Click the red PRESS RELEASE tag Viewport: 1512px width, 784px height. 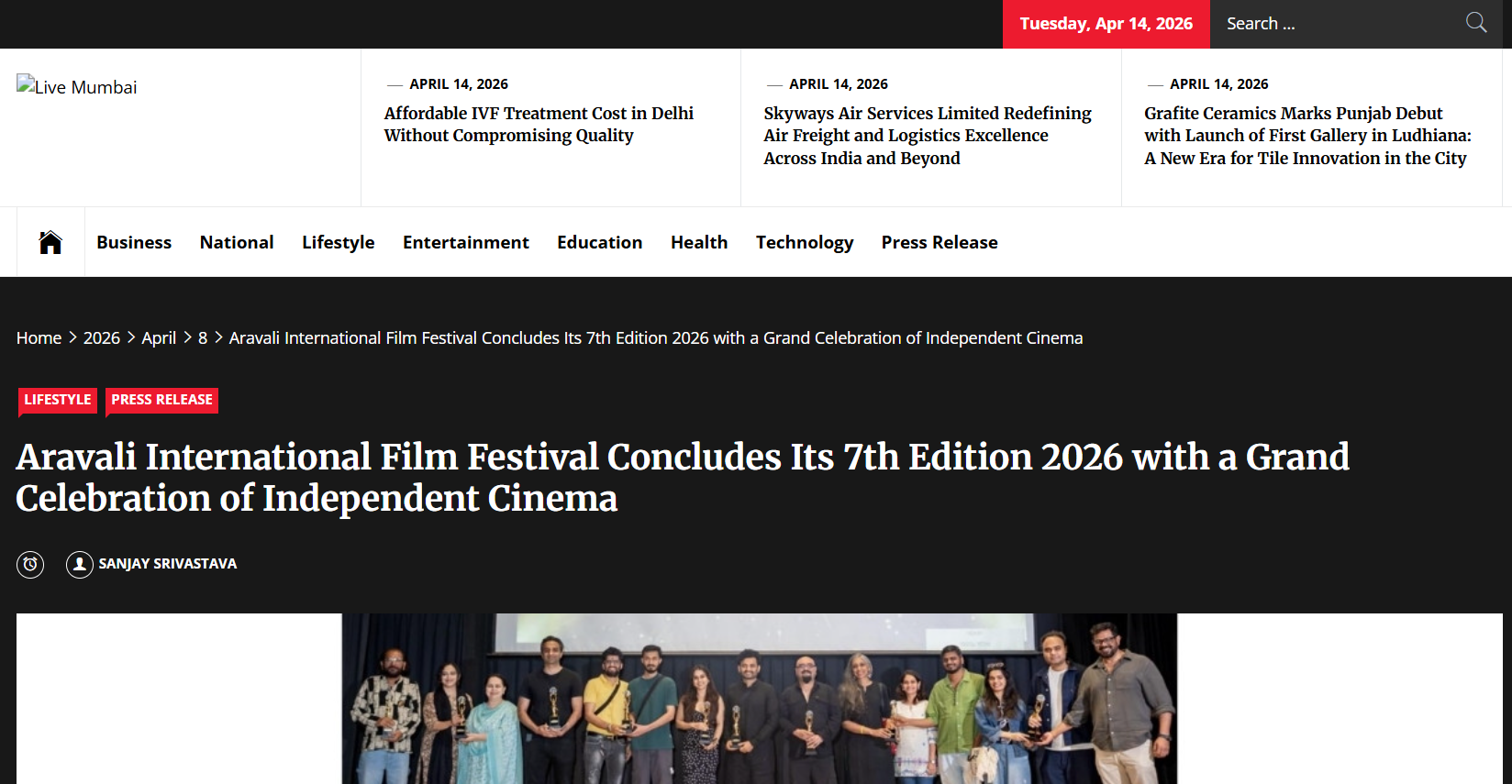click(x=161, y=400)
